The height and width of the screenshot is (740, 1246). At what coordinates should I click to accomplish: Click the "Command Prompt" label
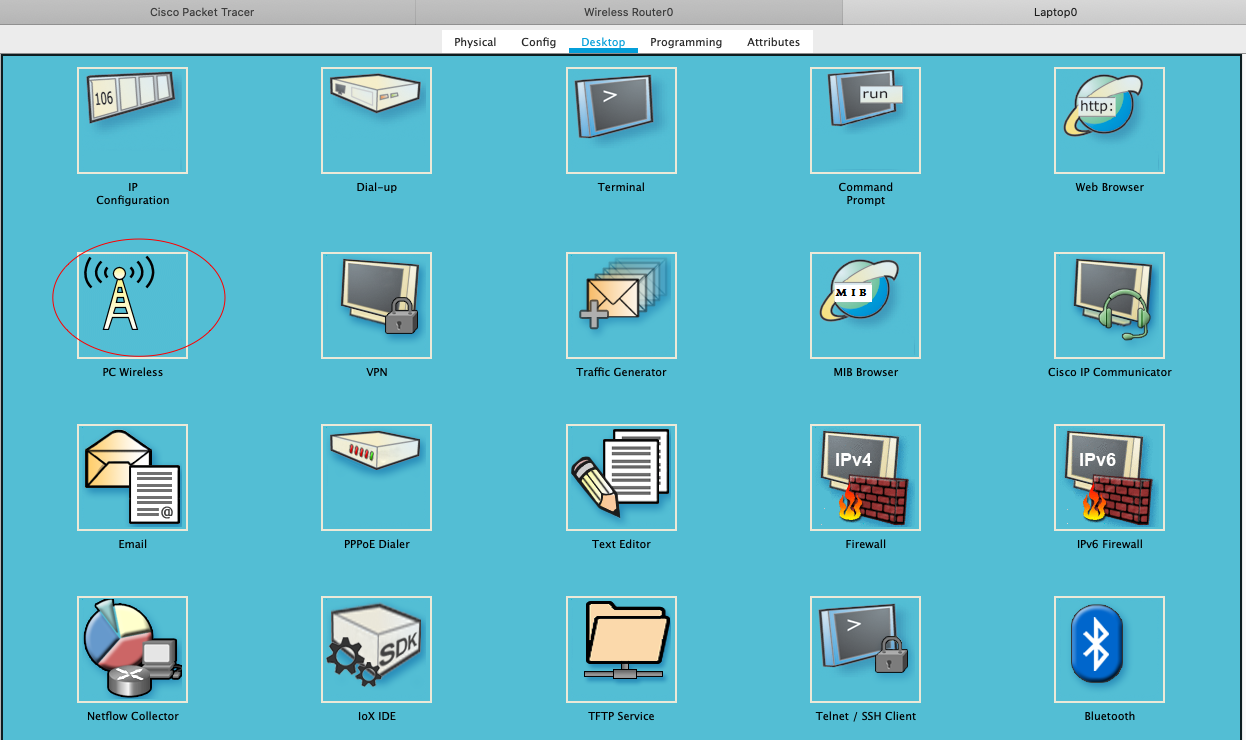pos(865,194)
